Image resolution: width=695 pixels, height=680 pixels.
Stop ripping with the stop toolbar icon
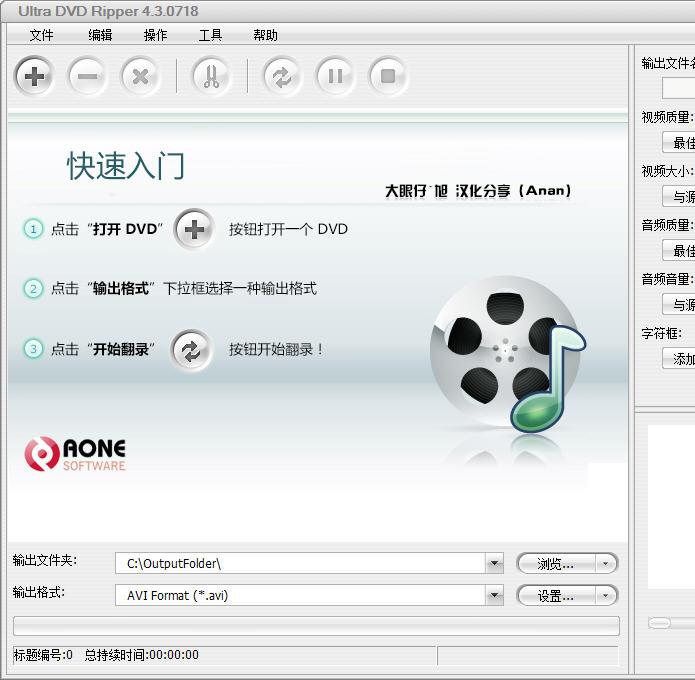pyautogui.click(x=388, y=76)
